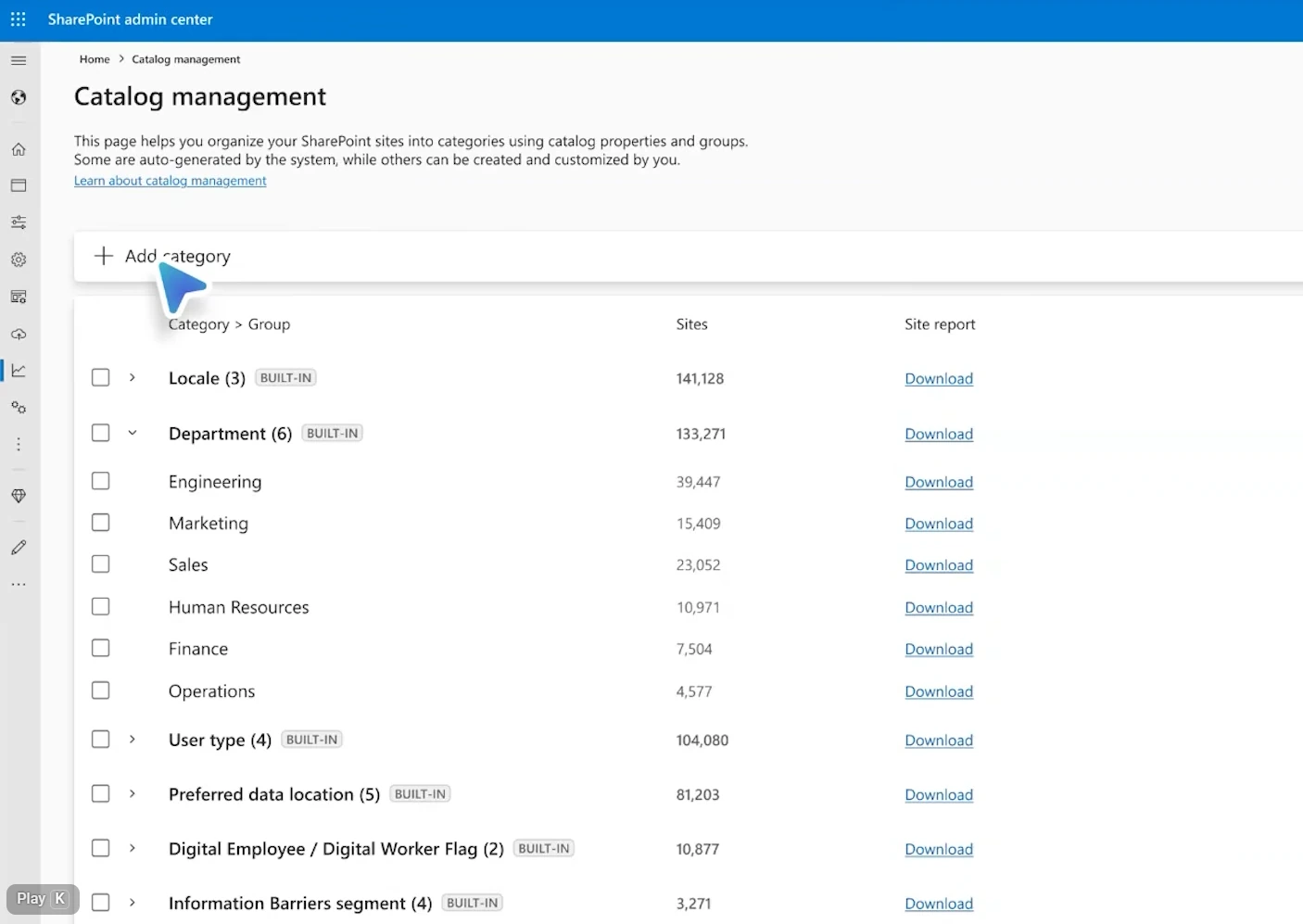Collapse the navigation menu hamburger icon

point(19,60)
